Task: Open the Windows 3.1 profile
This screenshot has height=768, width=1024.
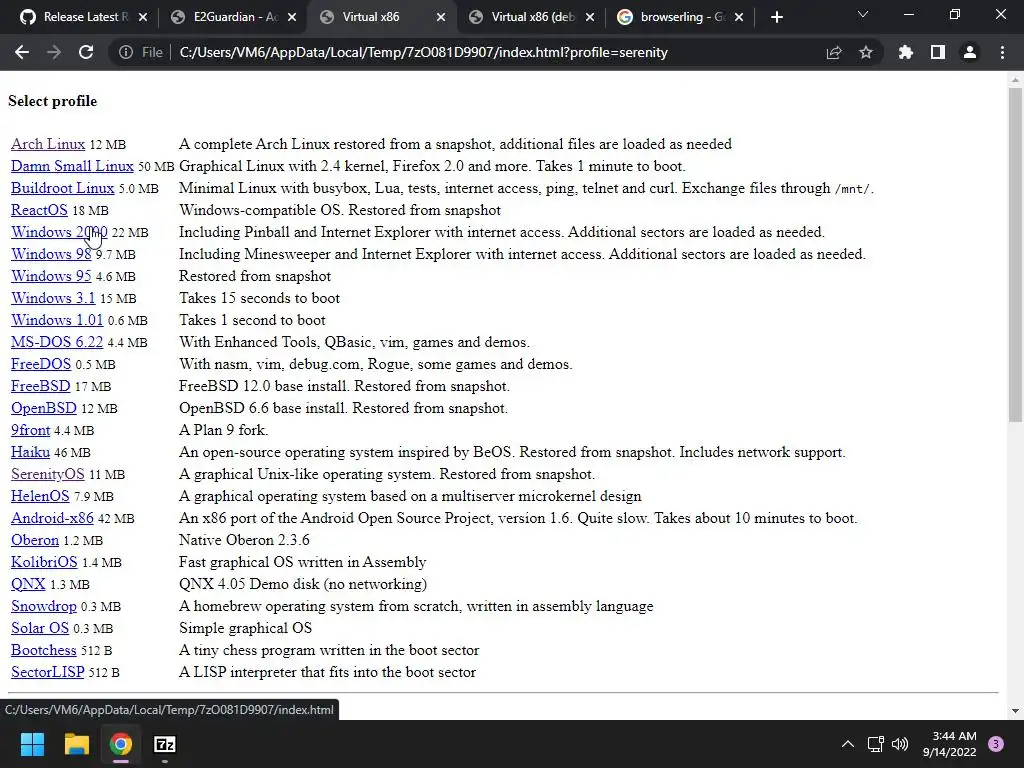Action: [x=53, y=298]
